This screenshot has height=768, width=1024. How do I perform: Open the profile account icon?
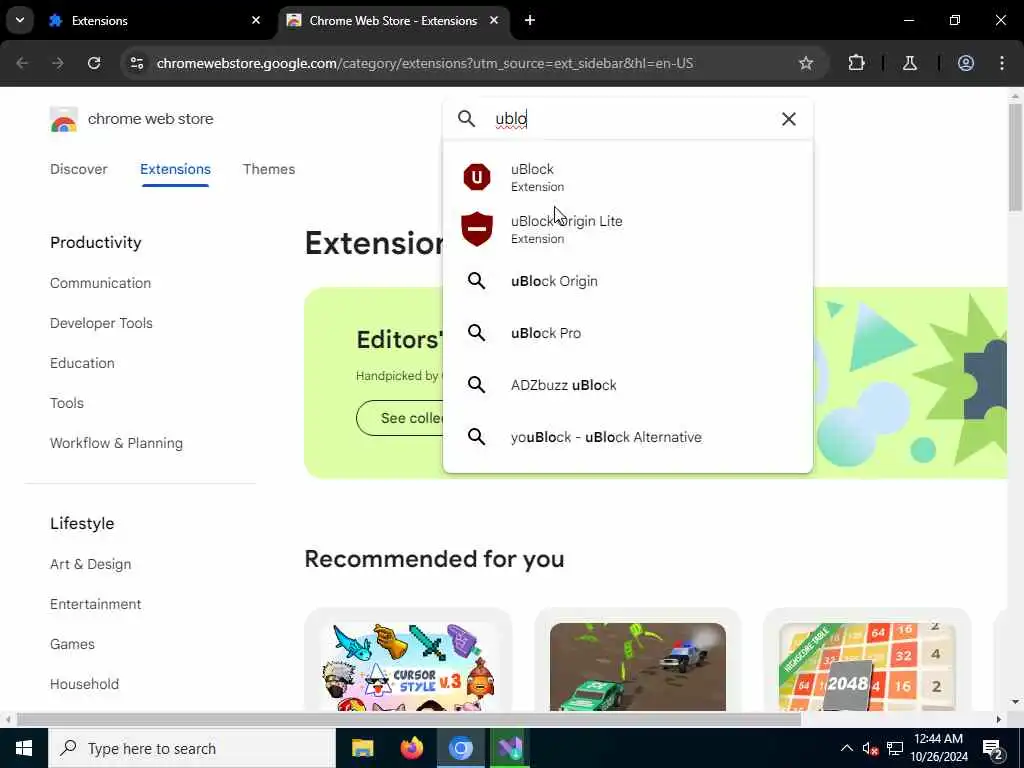(965, 63)
